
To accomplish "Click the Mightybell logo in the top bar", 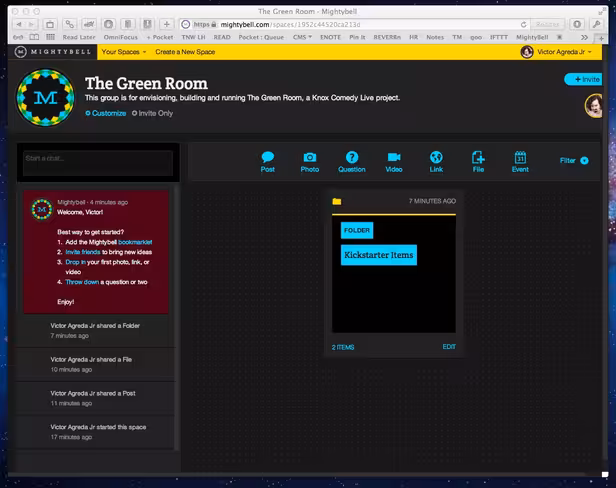I will tap(53, 52).
